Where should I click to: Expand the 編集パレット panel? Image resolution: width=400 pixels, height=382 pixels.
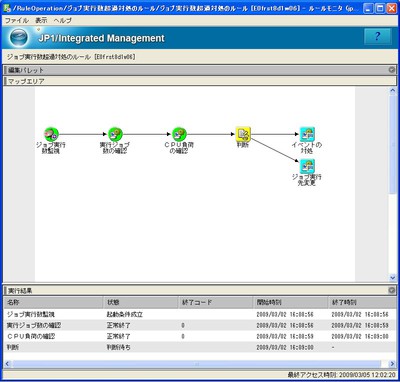392,70
